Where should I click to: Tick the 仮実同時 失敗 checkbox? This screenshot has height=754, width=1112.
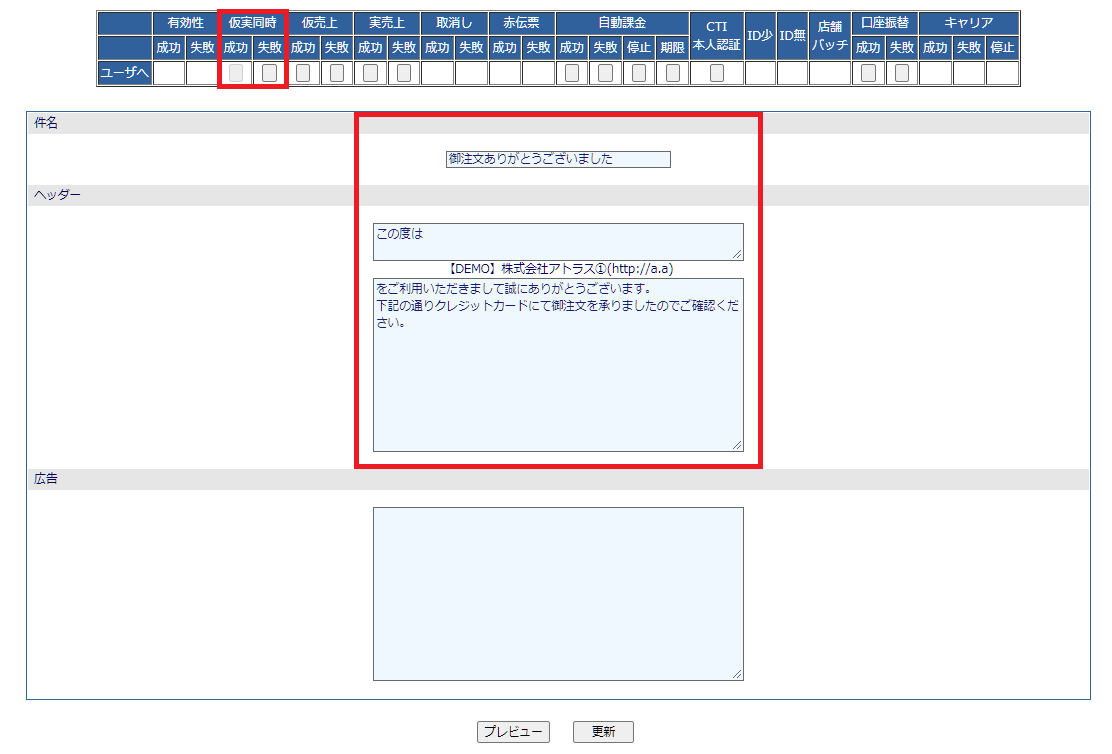(x=269, y=73)
